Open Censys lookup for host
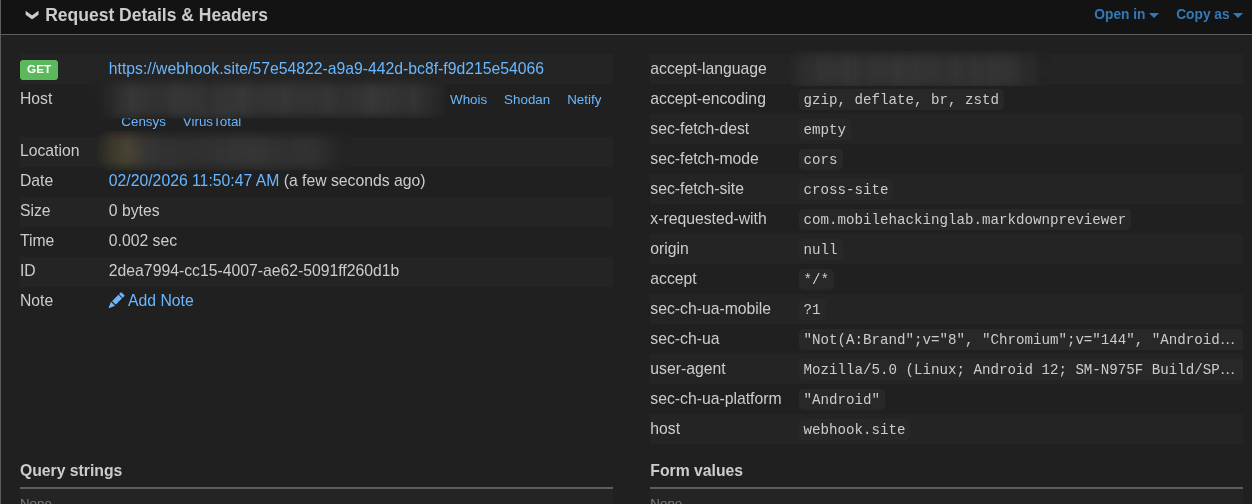The image size is (1252, 504). pyautogui.click(x=143, y=122)
